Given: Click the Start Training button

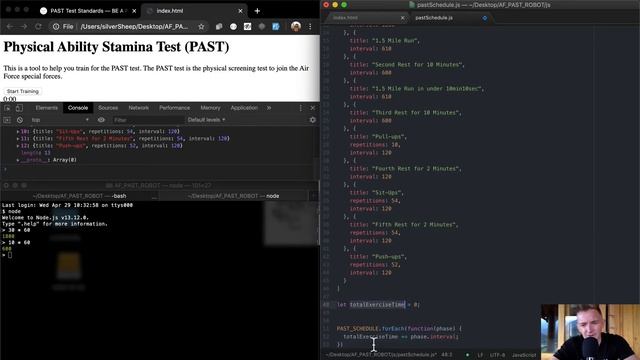Looking at the screenshot, I should pos(22,91).
